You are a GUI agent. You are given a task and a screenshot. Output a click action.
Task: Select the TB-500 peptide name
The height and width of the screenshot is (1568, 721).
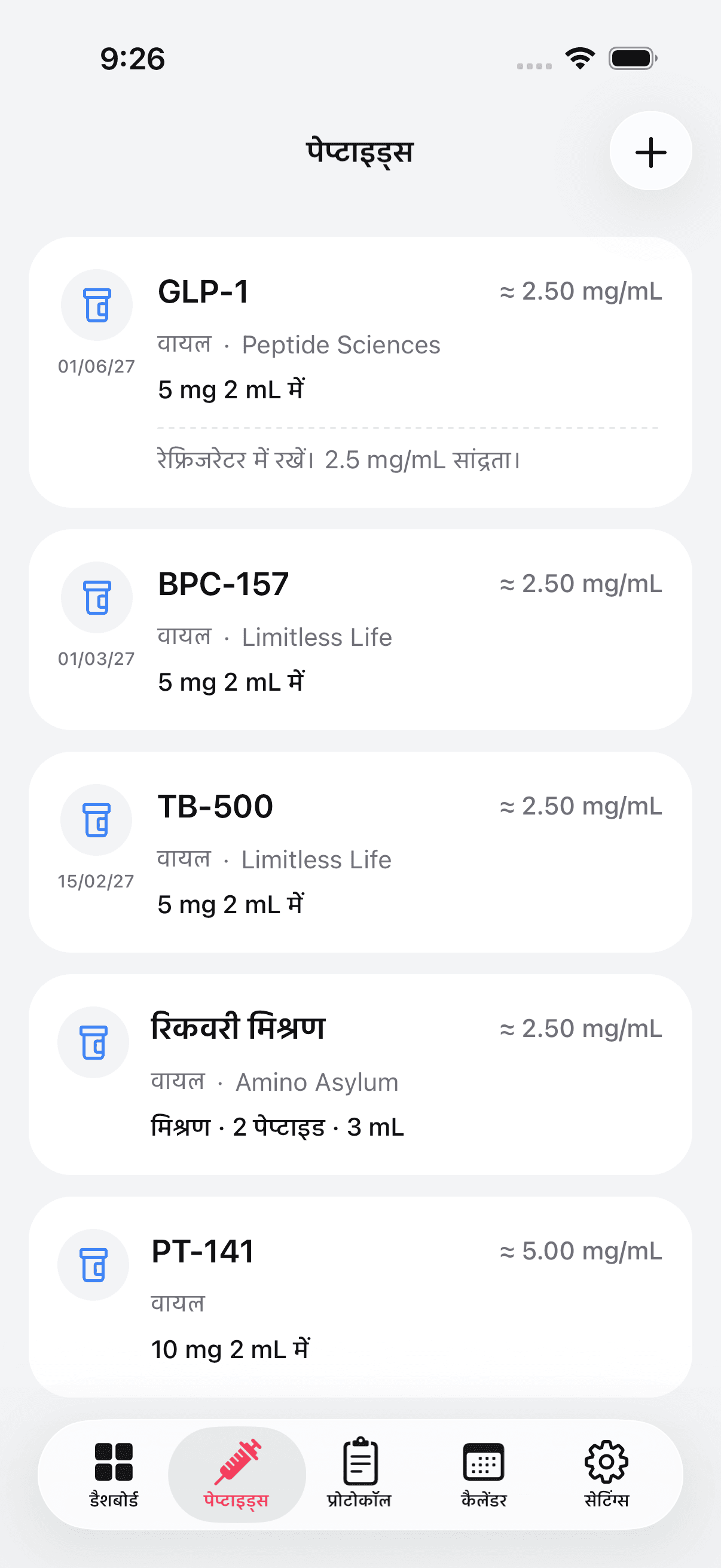coord(215,807)
